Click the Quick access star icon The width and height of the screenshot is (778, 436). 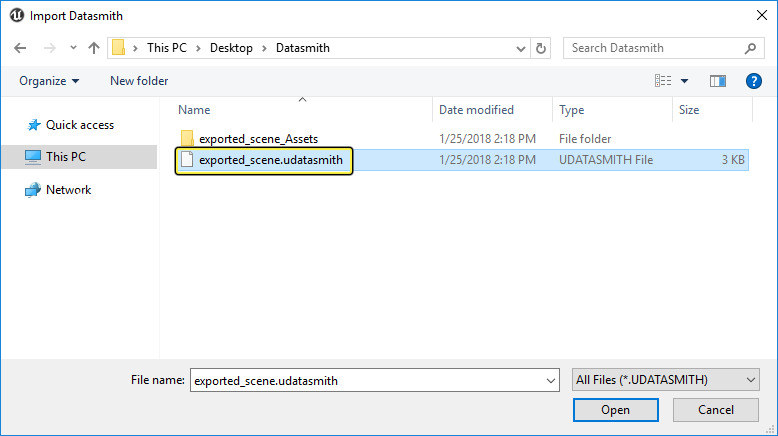pyautogui.click(x=33, y=125)
